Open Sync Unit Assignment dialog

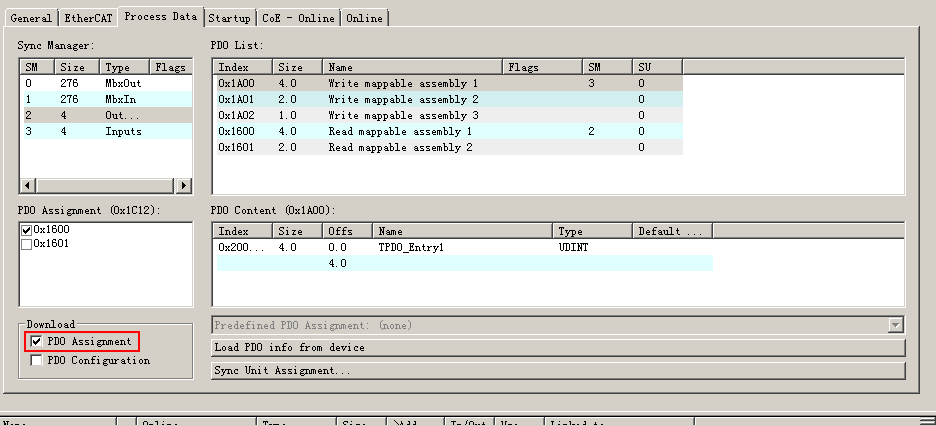tap(558, 371)
